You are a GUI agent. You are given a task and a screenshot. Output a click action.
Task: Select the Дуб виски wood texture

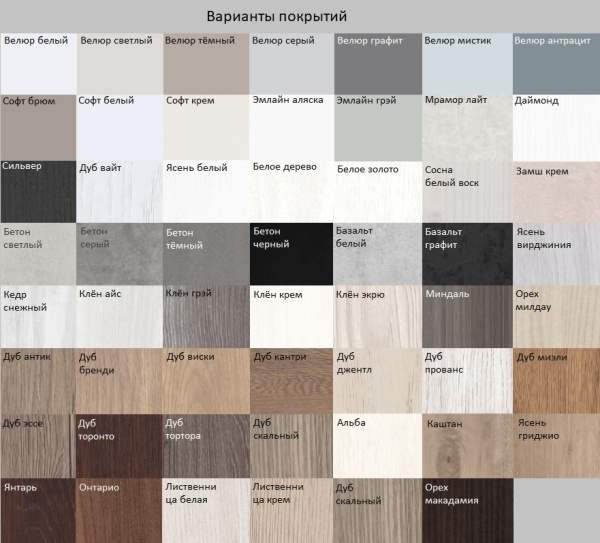pos(204,381)
